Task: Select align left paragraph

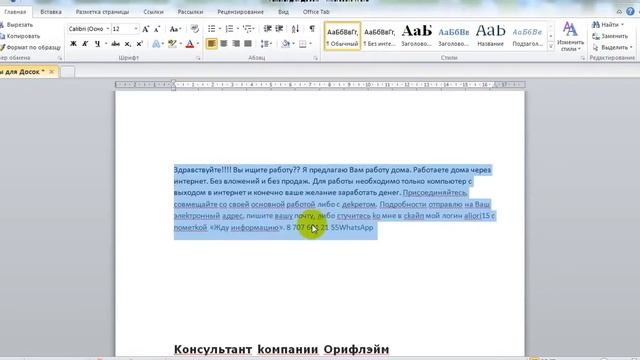Action: 211,44
